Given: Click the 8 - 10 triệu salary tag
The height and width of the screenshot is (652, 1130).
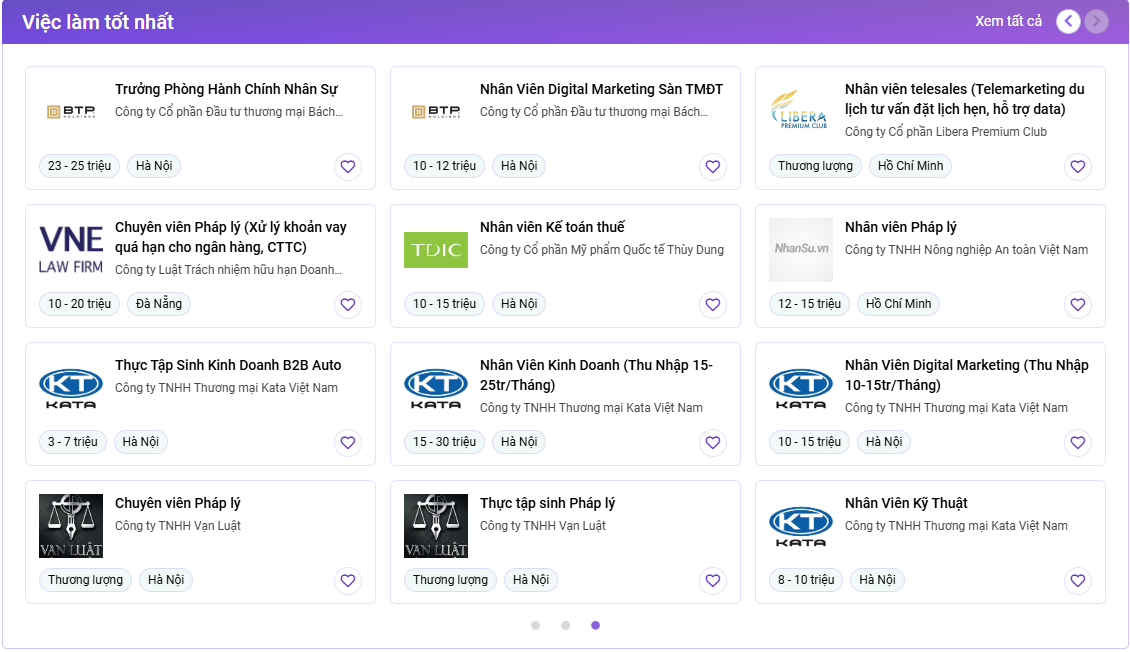Looking at the screenshot, I should click(x=806, y=580).
